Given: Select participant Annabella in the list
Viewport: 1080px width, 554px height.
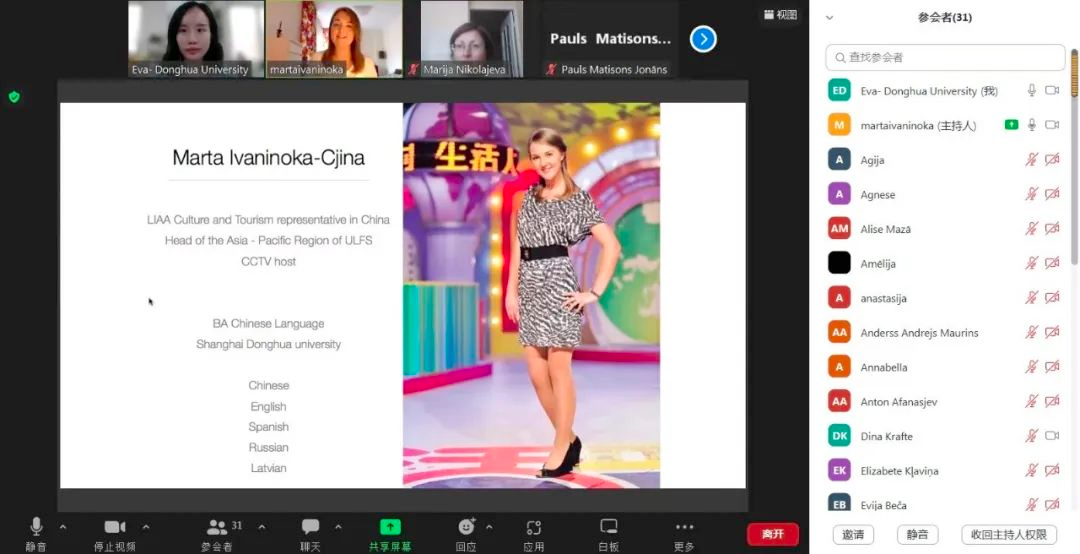Looking at the screenshot, I should 944,367.
